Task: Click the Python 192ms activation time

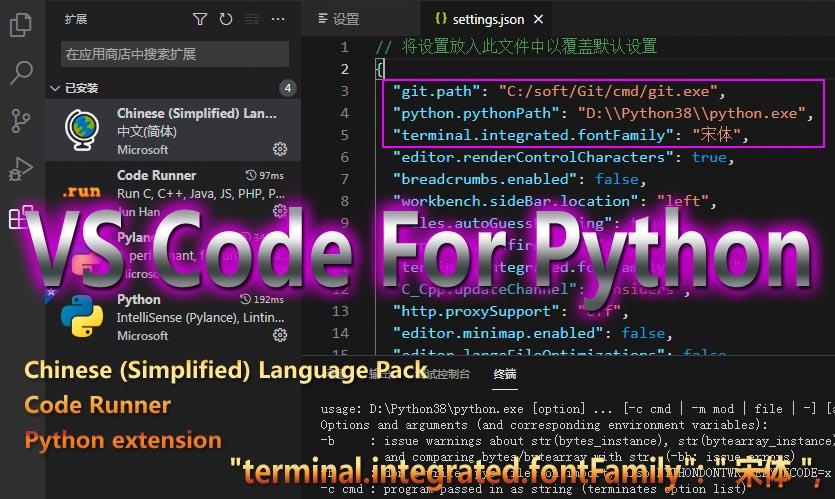Action: (261, 299)
